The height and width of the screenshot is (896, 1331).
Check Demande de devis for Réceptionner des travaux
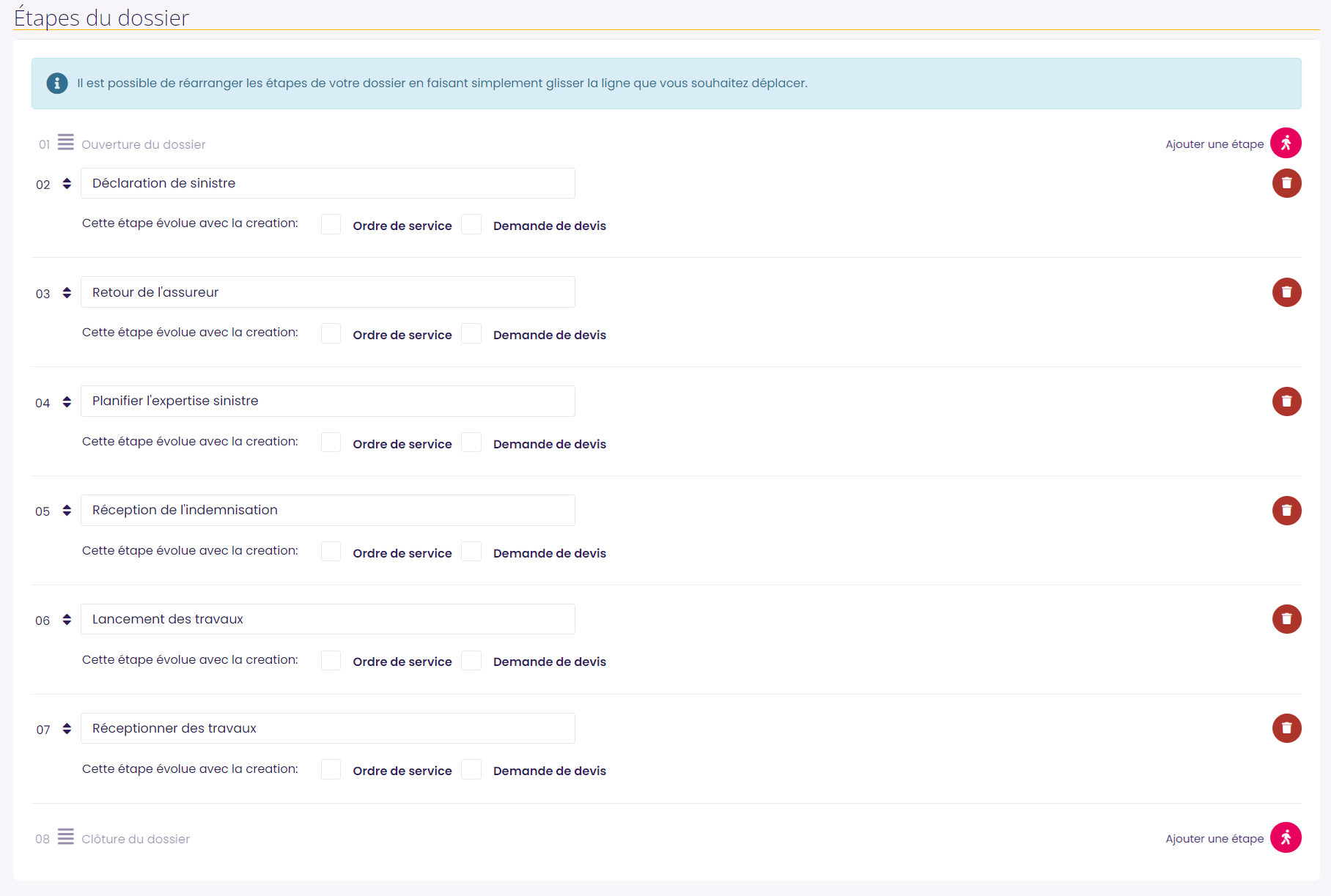[x=471, y=769]
